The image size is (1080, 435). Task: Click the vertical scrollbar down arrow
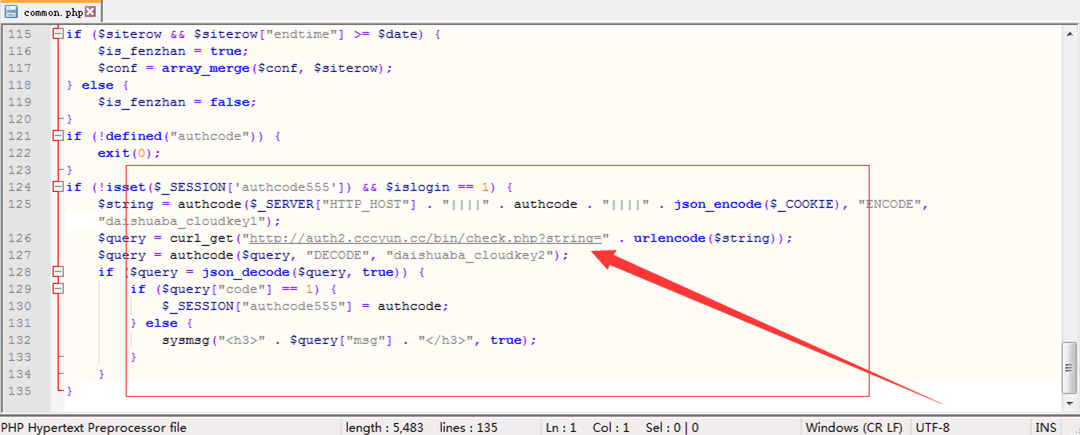(x=1070, y=401)
